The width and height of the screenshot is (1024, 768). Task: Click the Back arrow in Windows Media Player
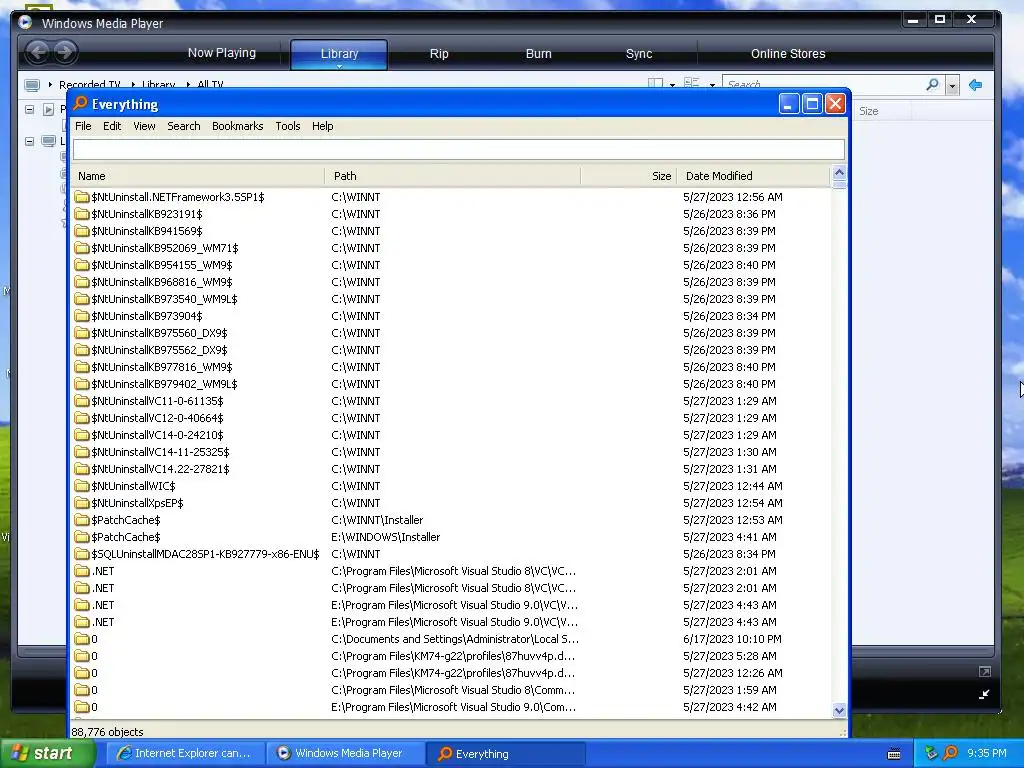(x=38, y=52)
